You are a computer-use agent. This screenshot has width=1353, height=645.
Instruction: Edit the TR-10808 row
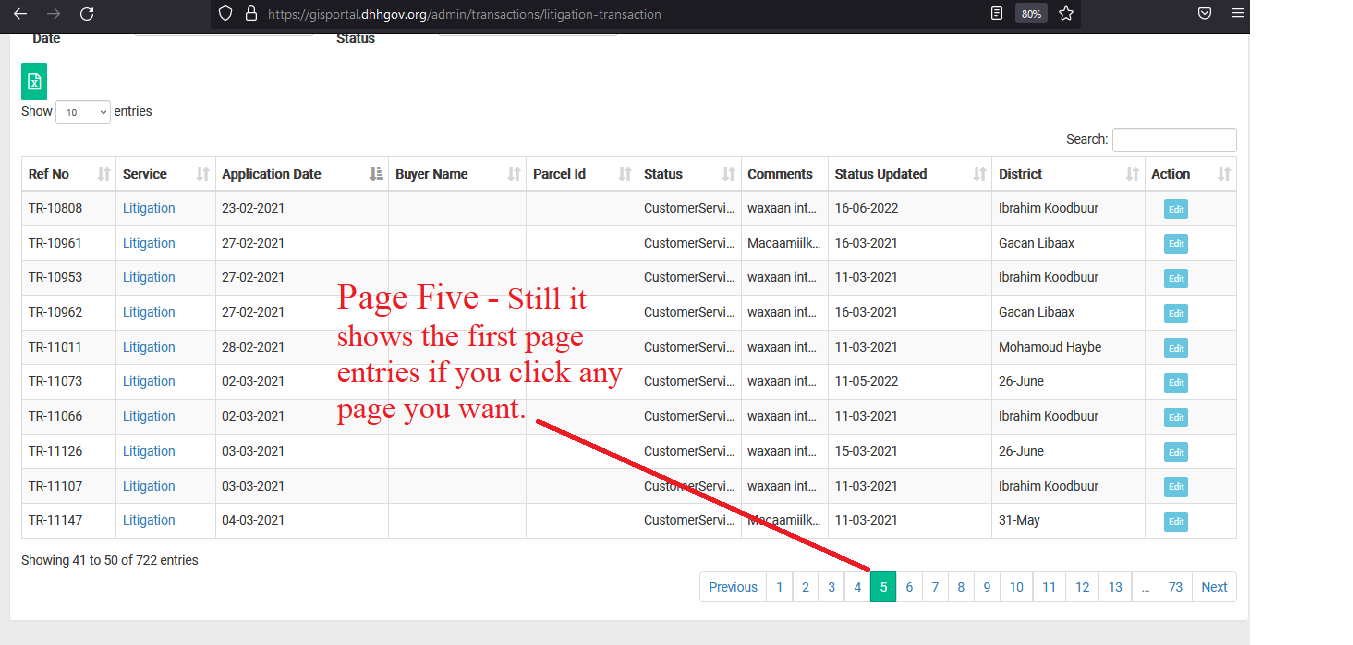[x=1176, y=209]
